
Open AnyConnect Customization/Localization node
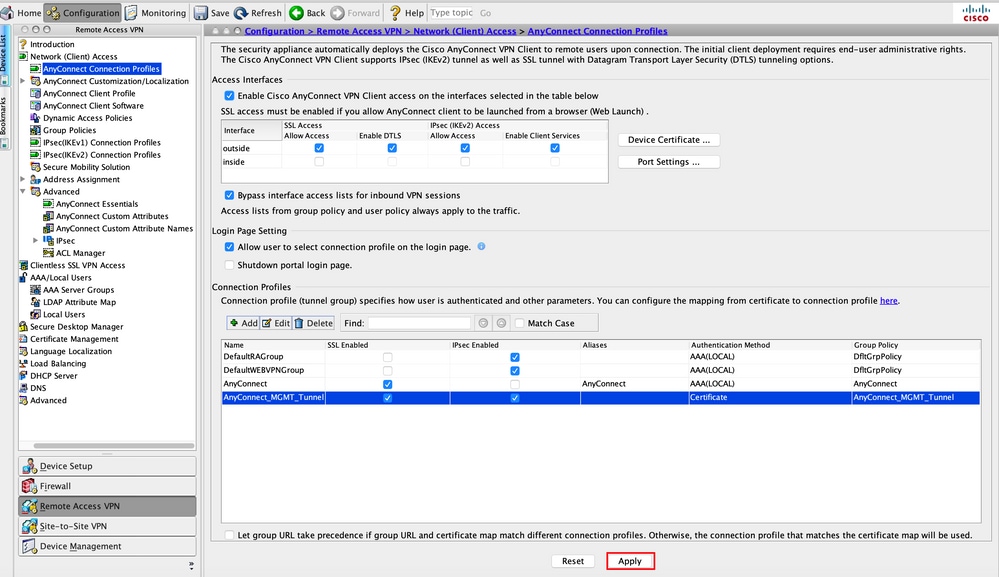[116, 81]
